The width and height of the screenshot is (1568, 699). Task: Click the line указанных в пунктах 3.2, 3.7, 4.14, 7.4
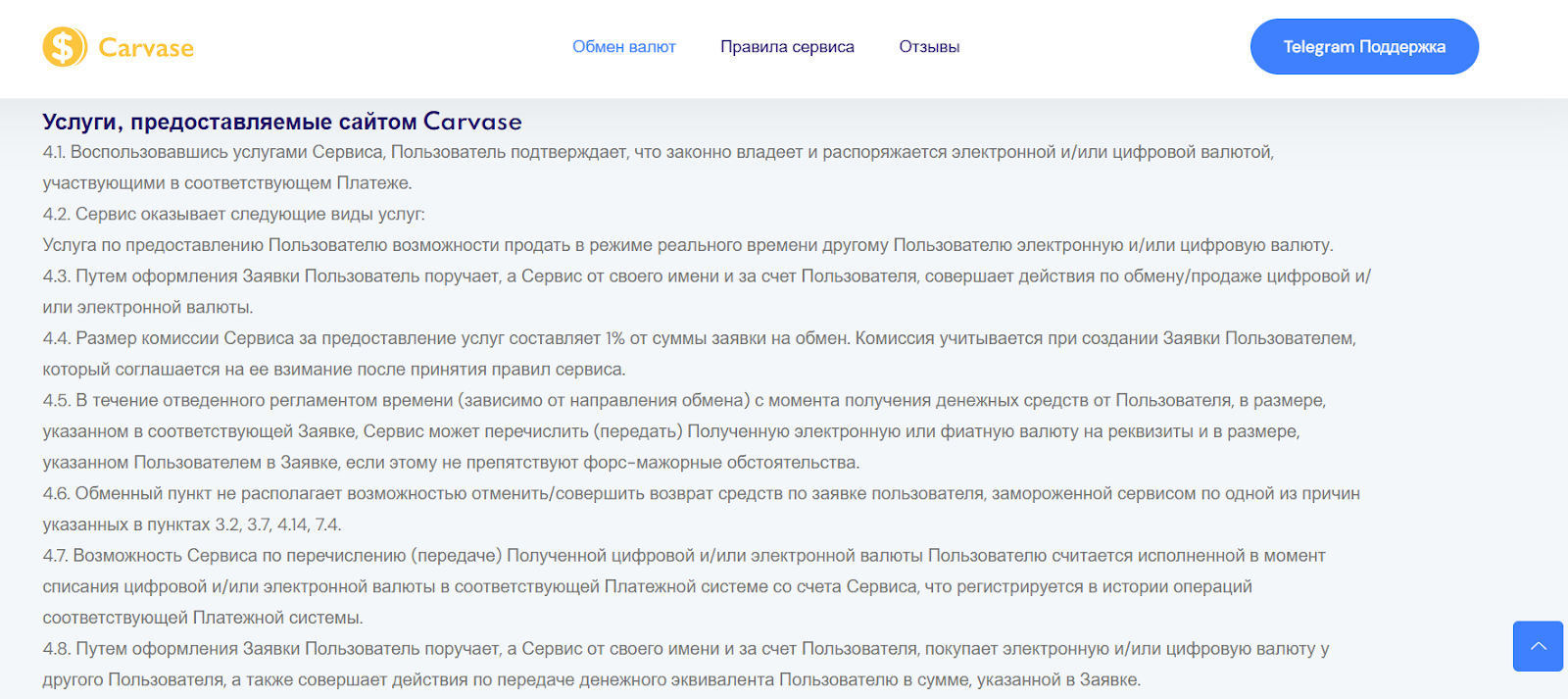click(192, 524)
